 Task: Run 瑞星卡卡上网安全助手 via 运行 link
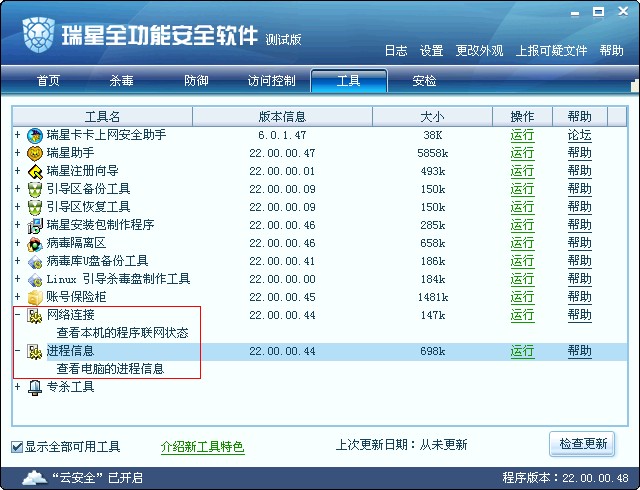click(522, 135)
